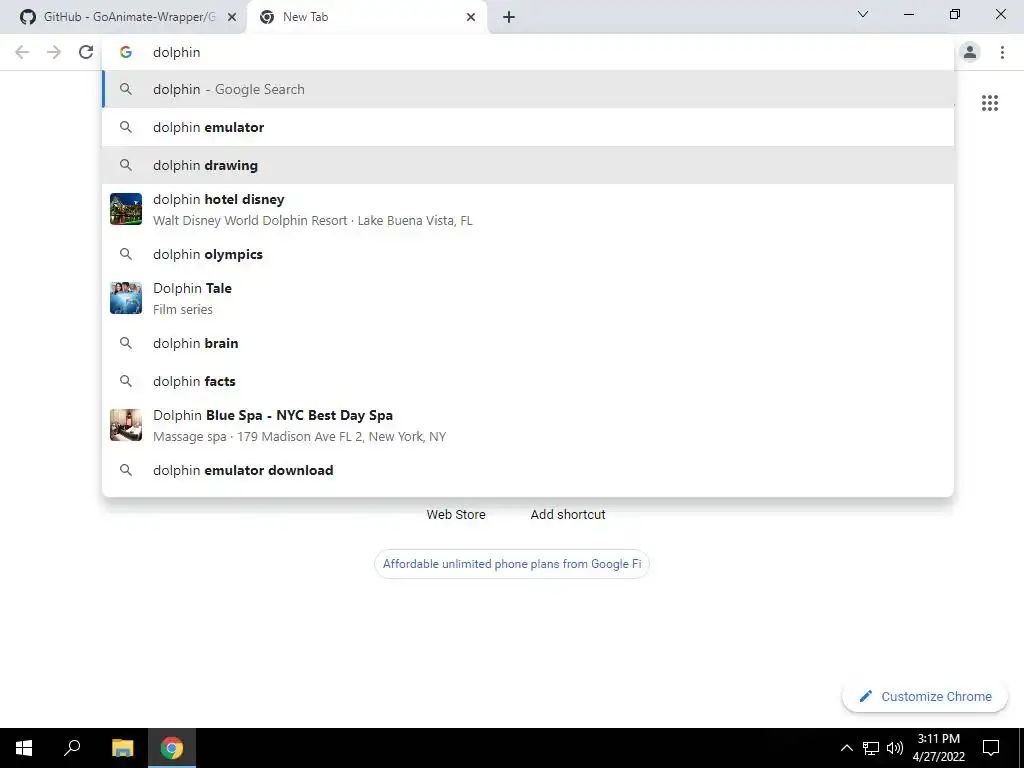Select the dolphin brain suggestion
This screenshot has height=768, width=1024.
[528, 343]
